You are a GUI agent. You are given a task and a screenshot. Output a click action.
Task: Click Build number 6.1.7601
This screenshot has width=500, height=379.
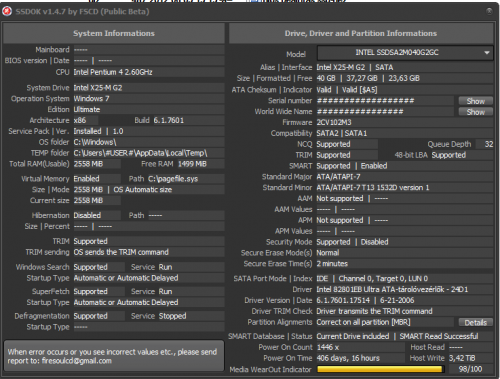(x=169, y=120)
